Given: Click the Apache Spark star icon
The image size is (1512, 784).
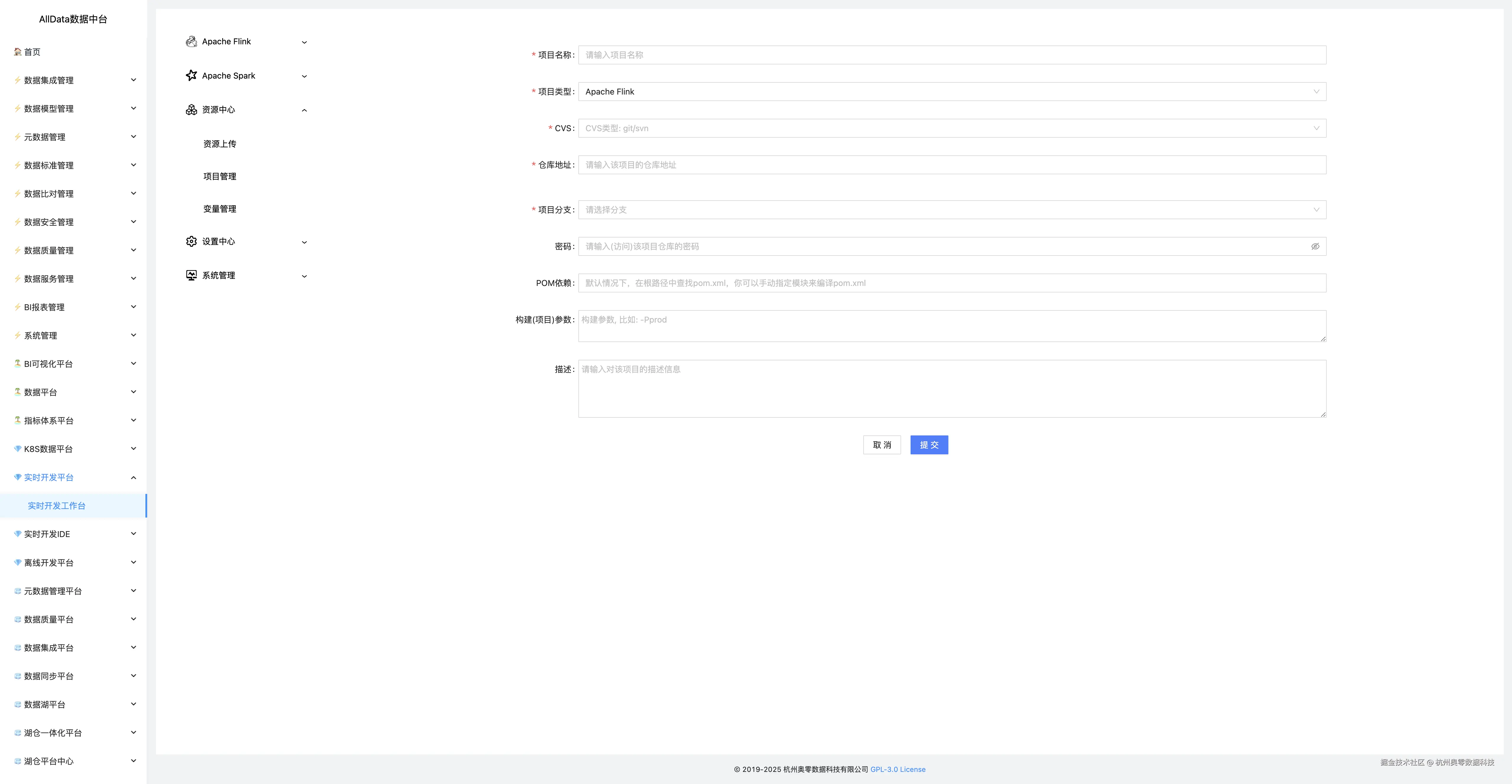Looking at the screenshot, I should tap(191, 76).
